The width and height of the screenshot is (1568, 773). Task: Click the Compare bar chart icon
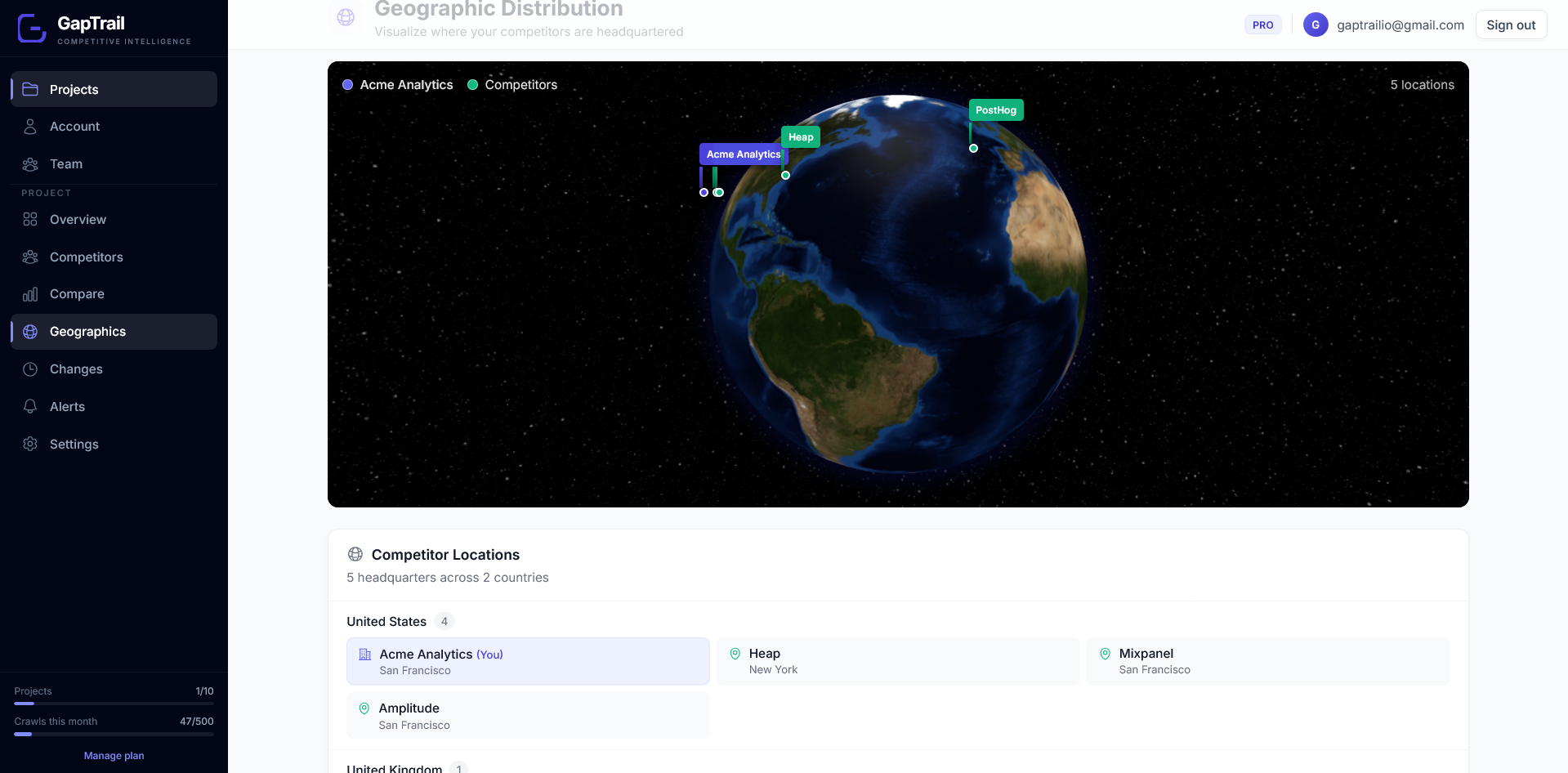pyautogui.click(x=30, y=294)
